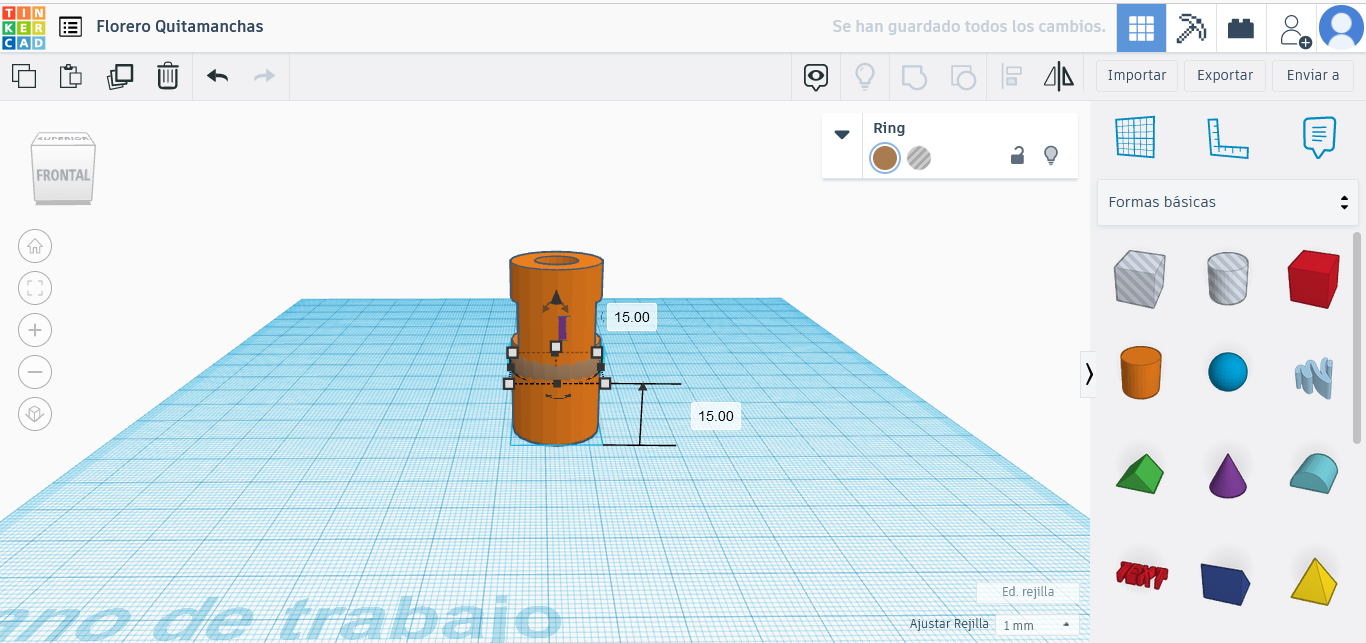
Task: Click the Home view button
Action: [x=35, y=246]
